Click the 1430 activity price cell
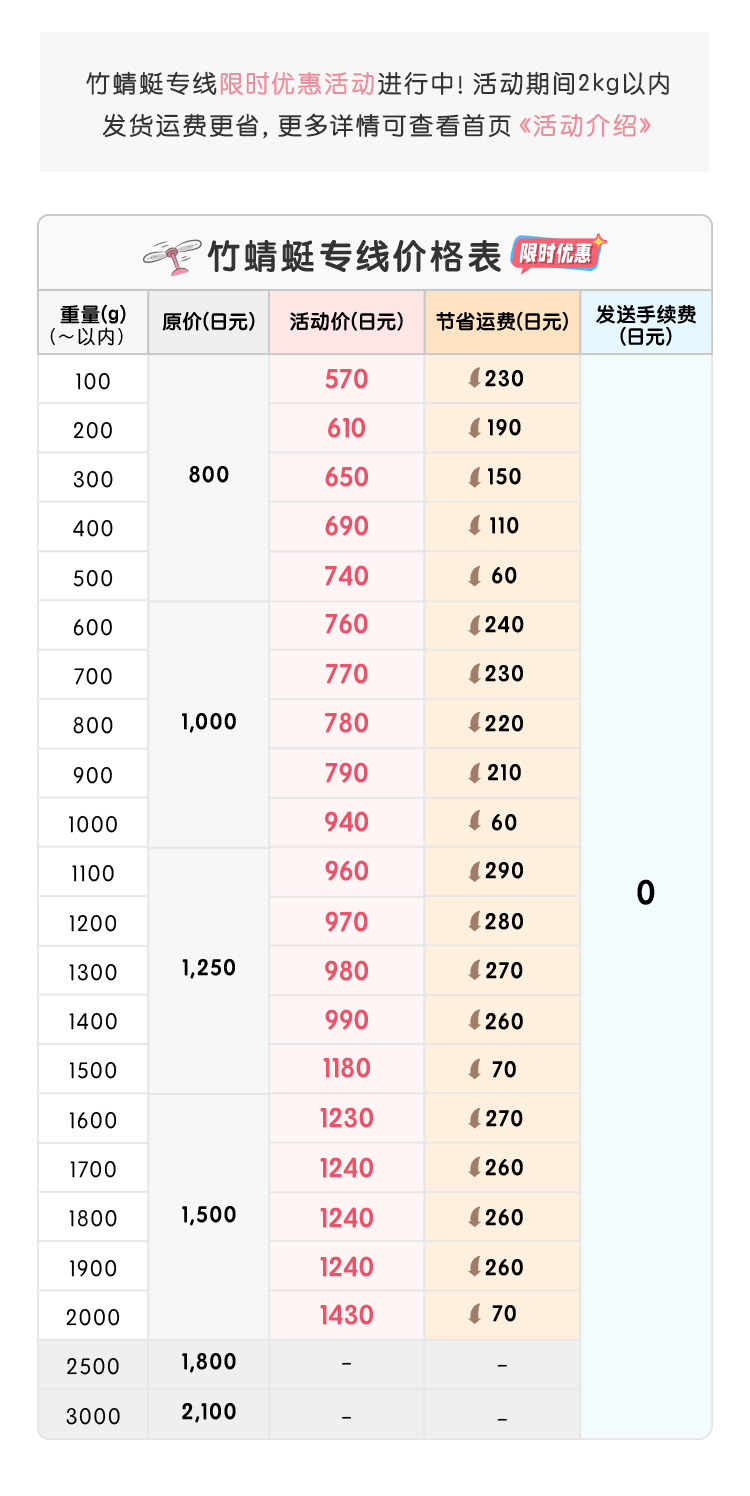 (347, 1315)
